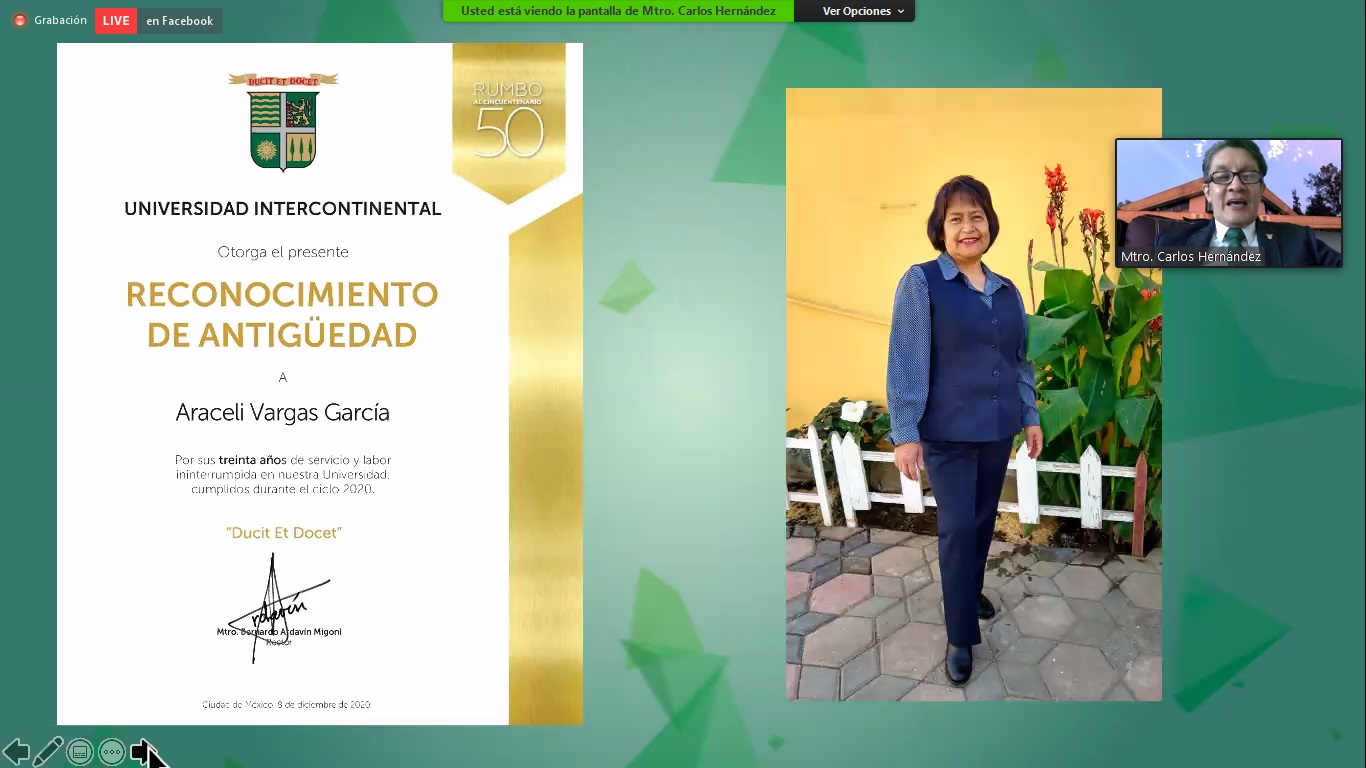
Task: Select Mtro. Carlos Hernández video thumbnail
Action: 1229,203
